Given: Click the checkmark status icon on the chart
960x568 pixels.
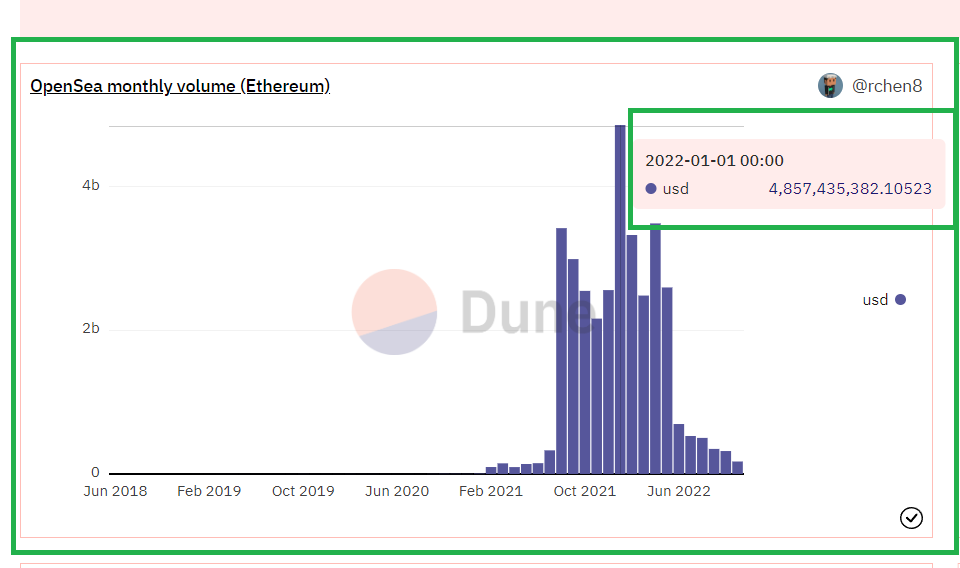Looking at the screenshot, I should [911, 518].
